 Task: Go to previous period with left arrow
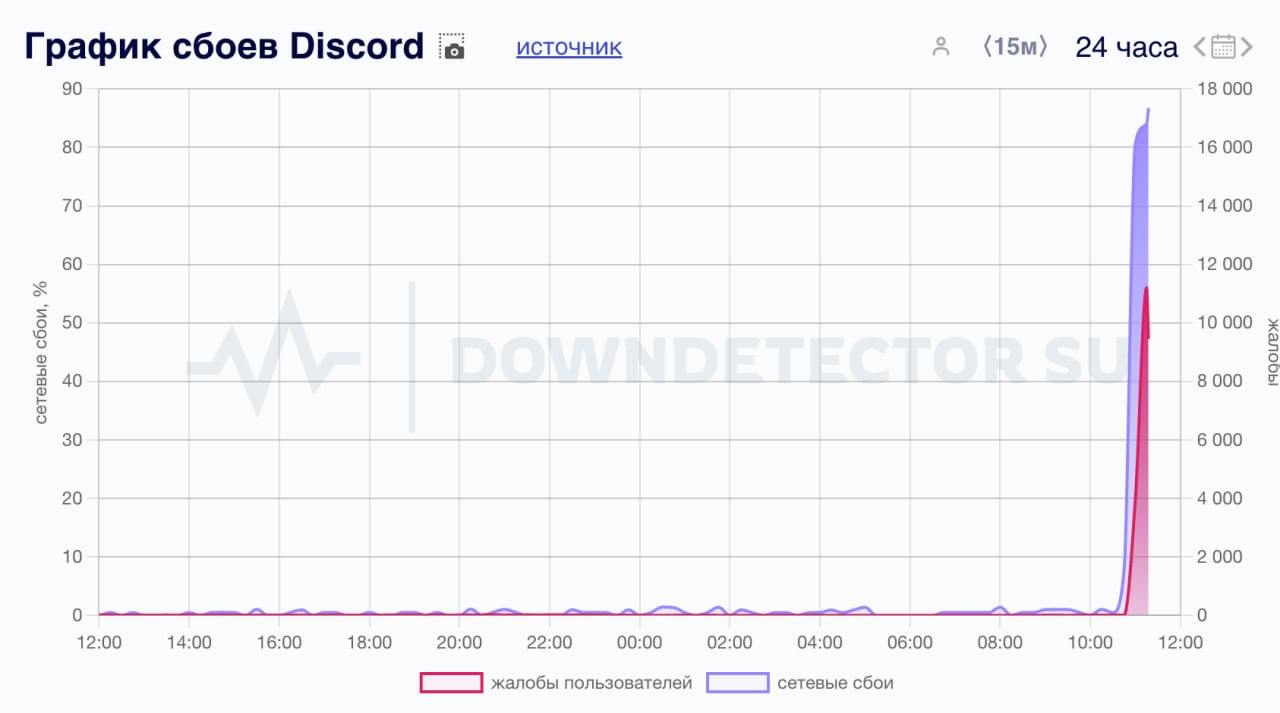[1201, 46]
